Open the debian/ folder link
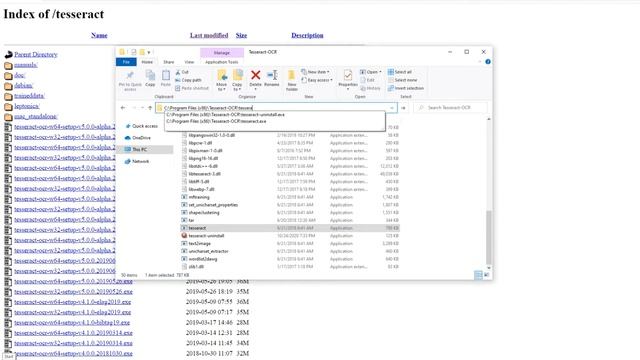The image size is (640, 360). pos(24,85)
